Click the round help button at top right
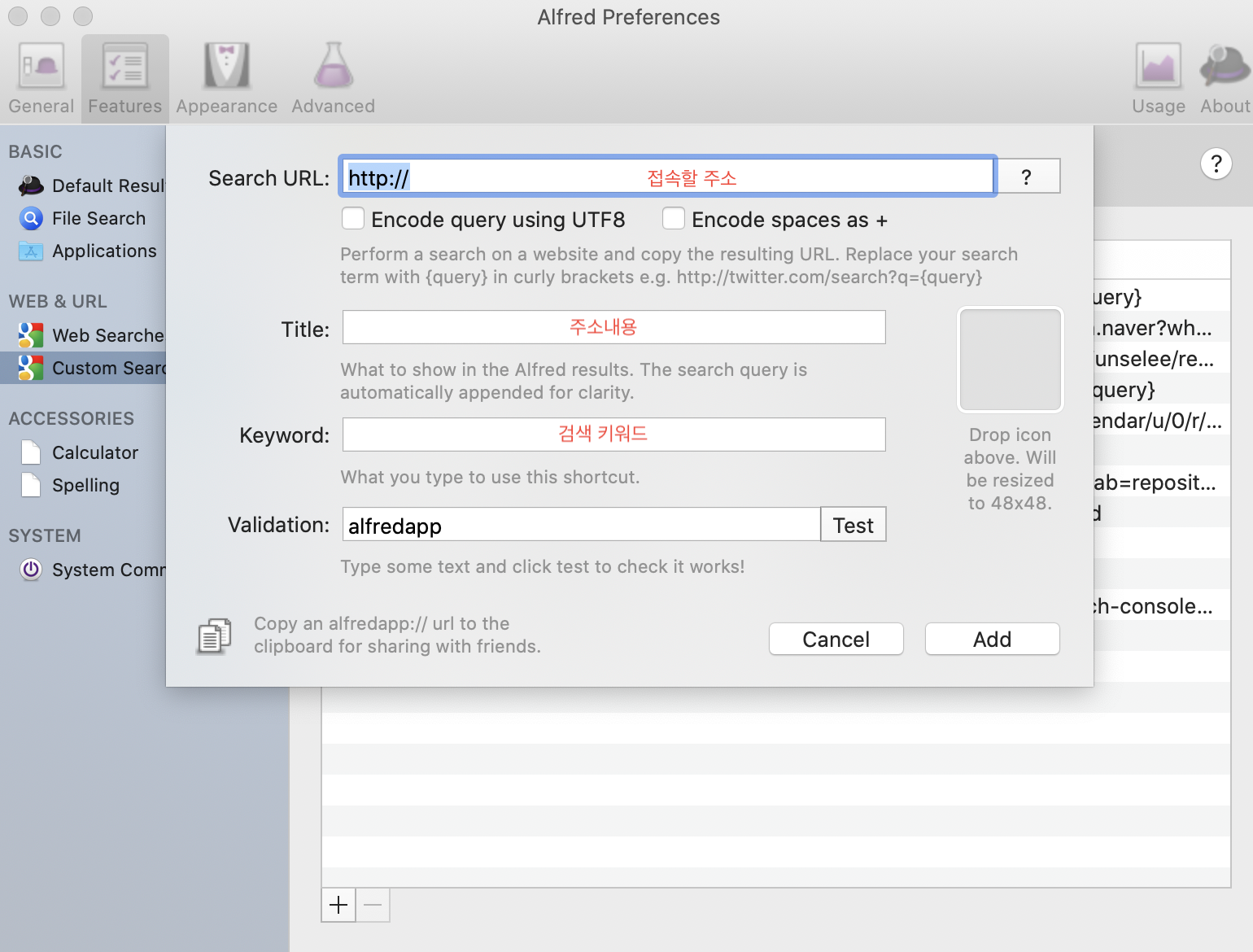Viewport: 1253px width, 952px height. (1216, 164)
